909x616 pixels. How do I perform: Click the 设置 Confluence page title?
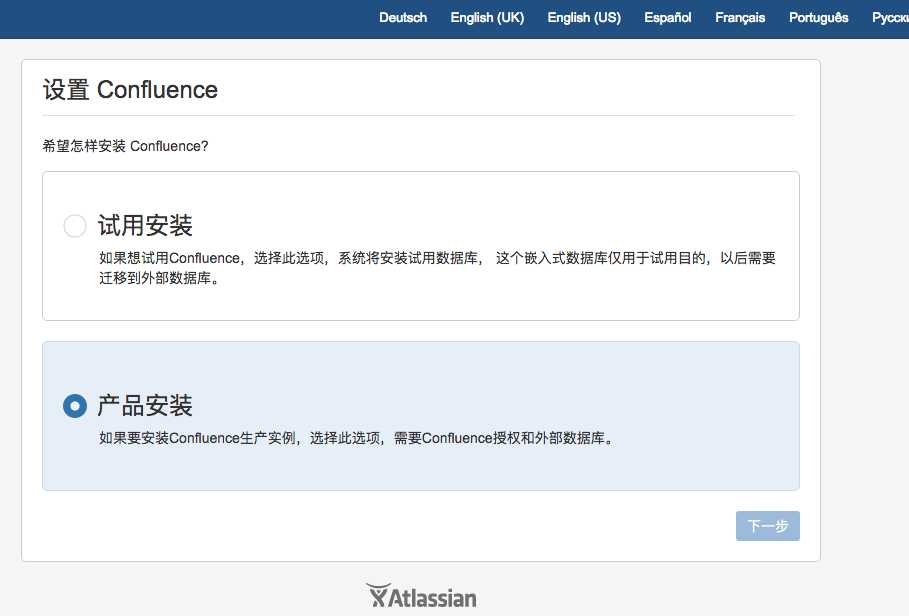pos(130,90)
